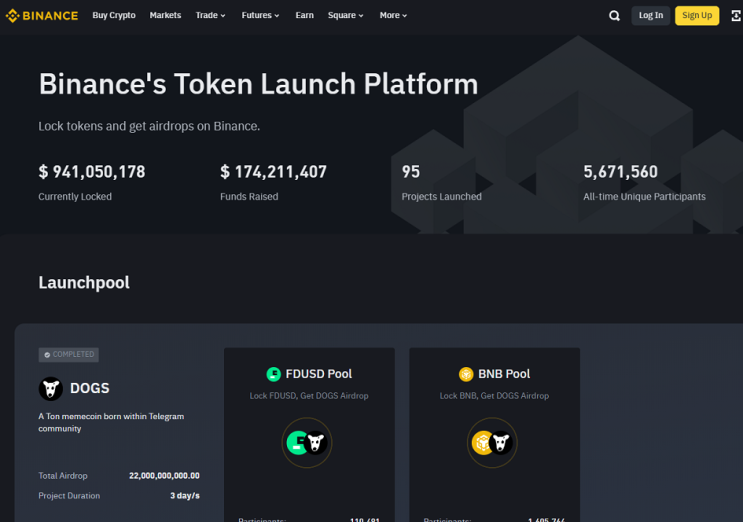Click the FDUSD coin icon beside pool title
Screen dimensions: 743x522
[273, 374]
